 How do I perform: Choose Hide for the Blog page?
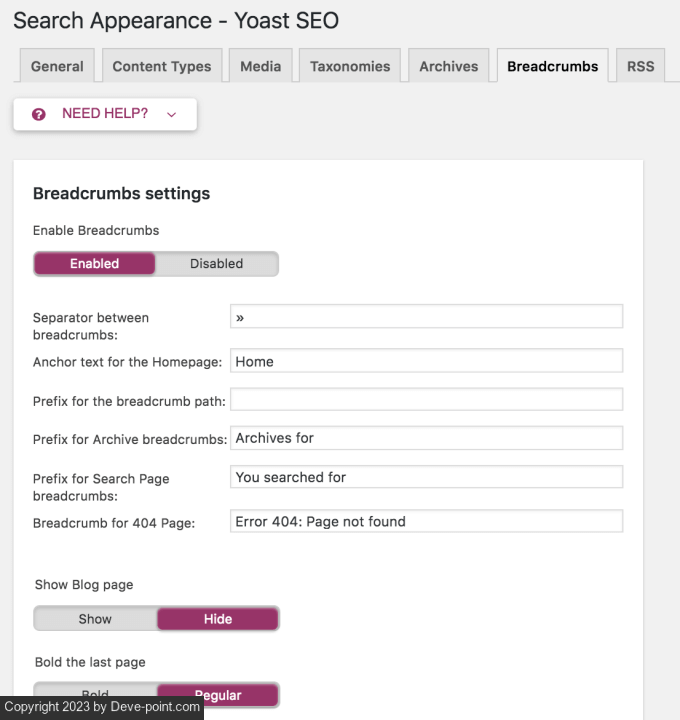point(218,619)
